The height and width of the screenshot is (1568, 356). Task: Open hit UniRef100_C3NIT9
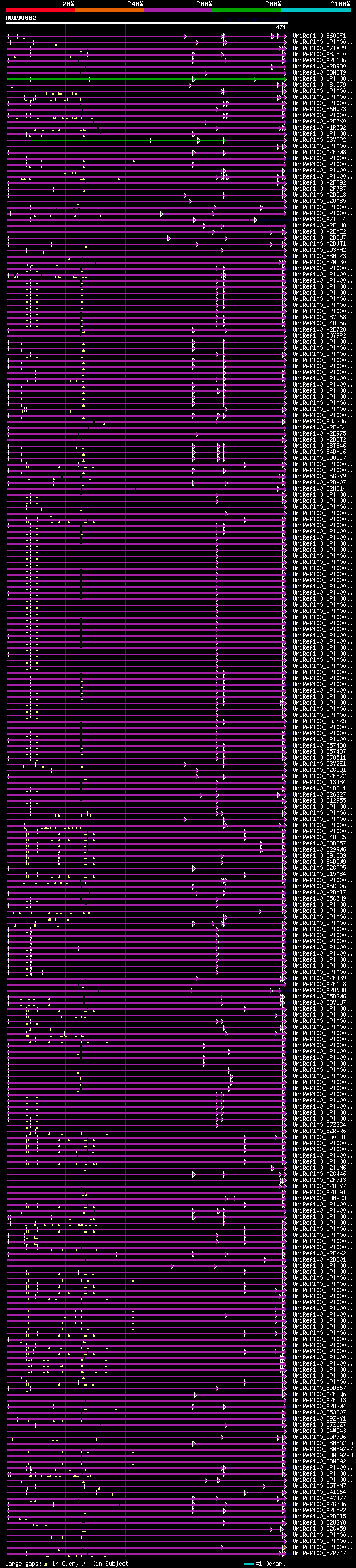pyautogui.click(x=319, y=72)
